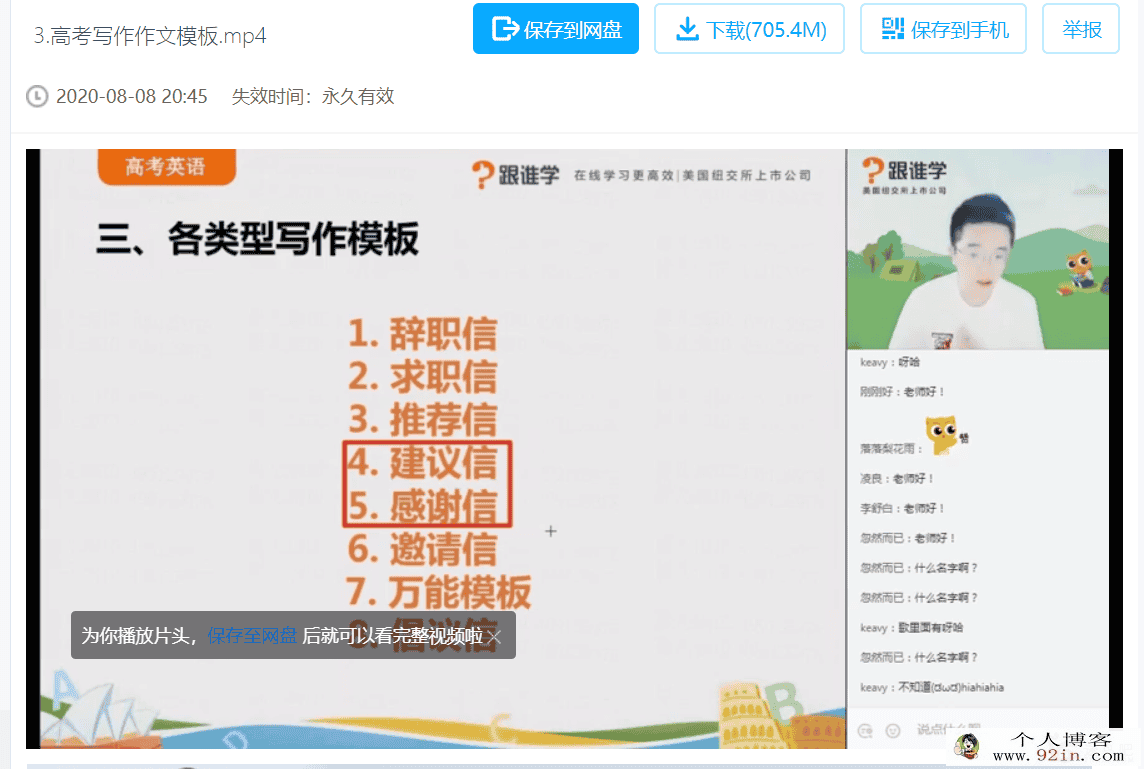
Task: Click the slide heading 三、各类型写作模板
Action: (258, 239)
